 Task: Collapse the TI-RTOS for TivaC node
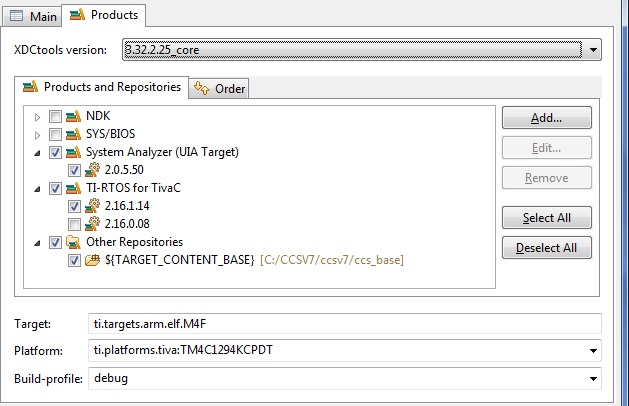coord(37,189)
